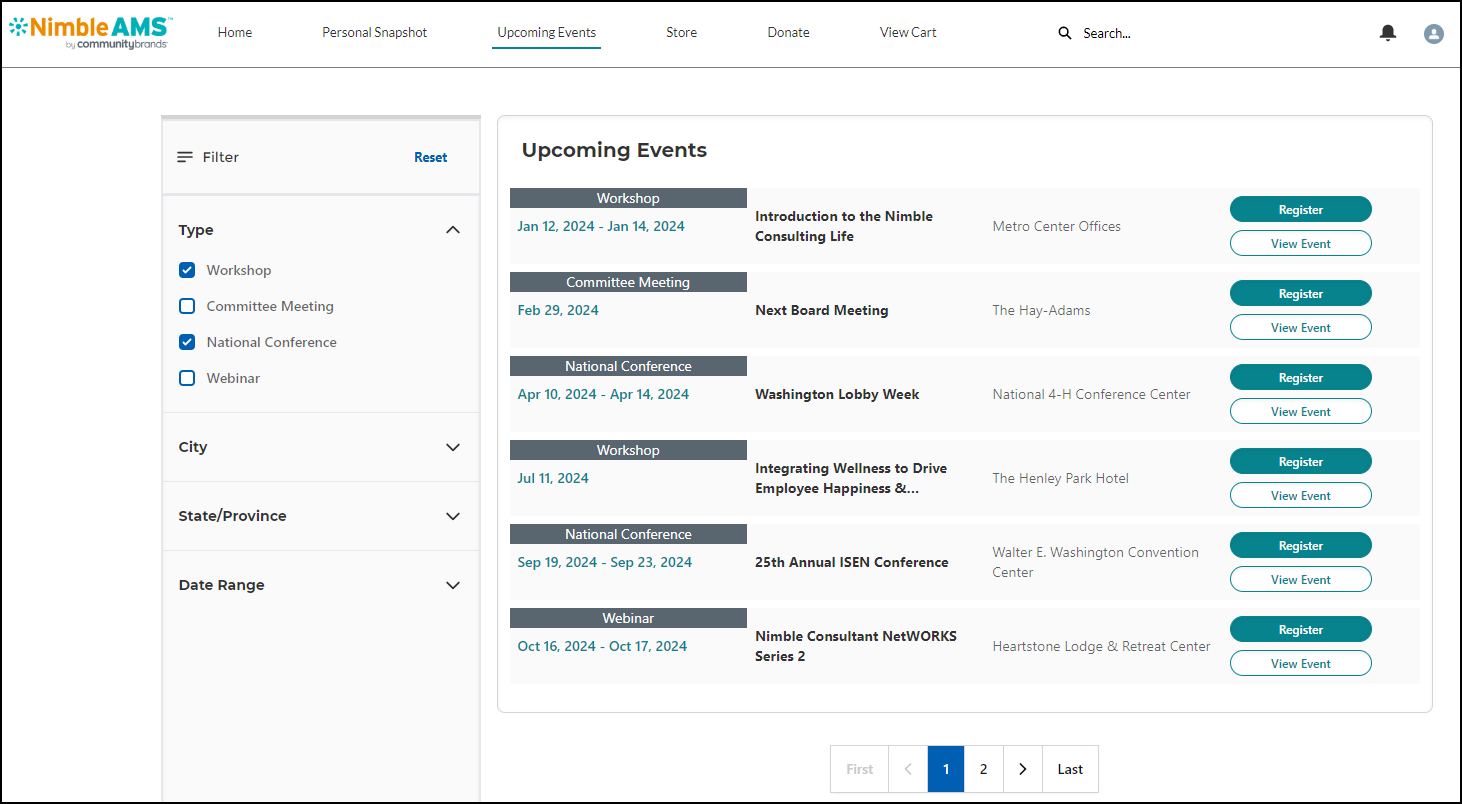
Task: Open the user profile avatar icon
Action: pyautogui.click(x=1433, y=34)
